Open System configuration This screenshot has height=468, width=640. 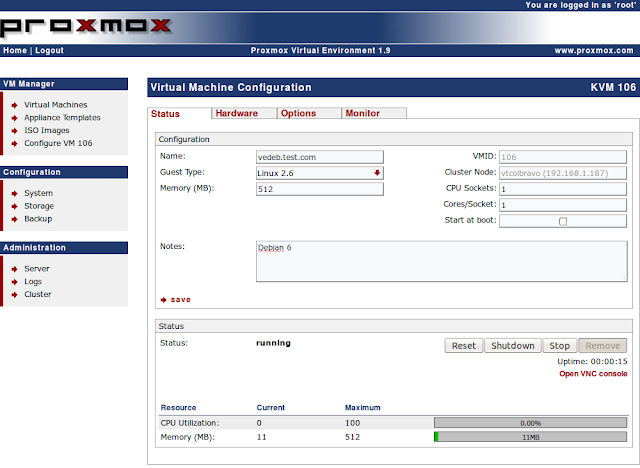pyautogui.click(x=38, y=193)
